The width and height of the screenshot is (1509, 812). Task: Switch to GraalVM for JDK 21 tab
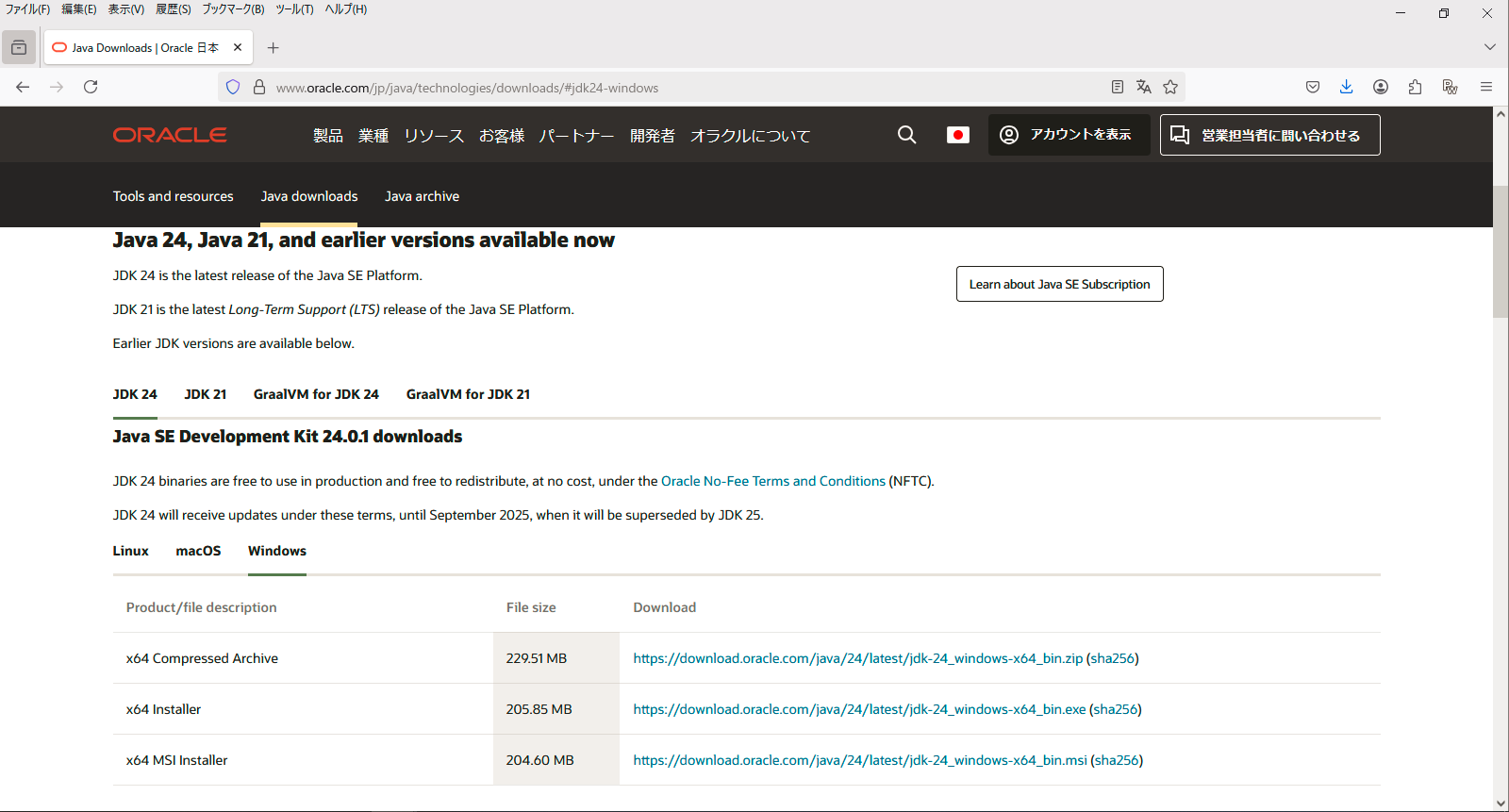point(468,394)
